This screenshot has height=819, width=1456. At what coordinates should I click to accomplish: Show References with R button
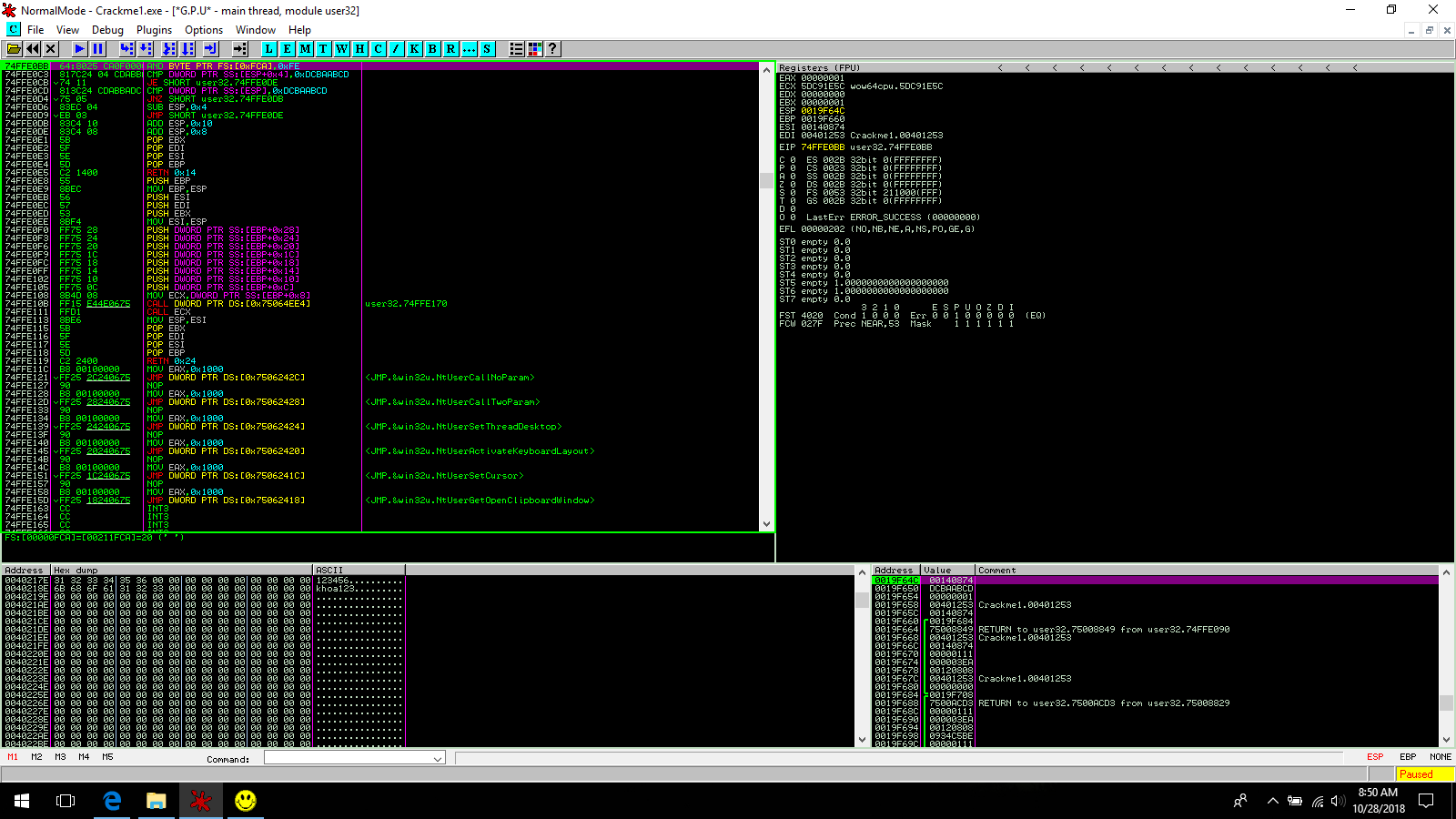click(451, 49)
